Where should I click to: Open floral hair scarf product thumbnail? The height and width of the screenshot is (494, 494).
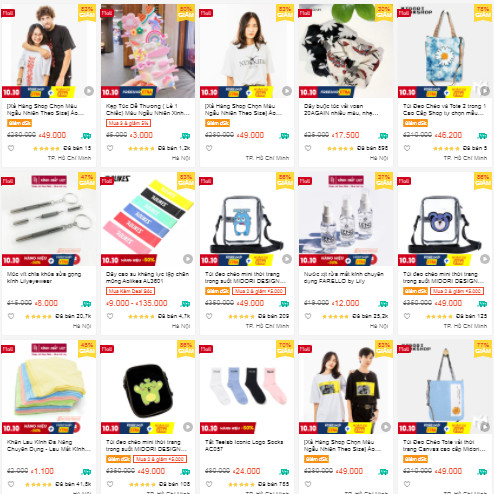(346, 51)
